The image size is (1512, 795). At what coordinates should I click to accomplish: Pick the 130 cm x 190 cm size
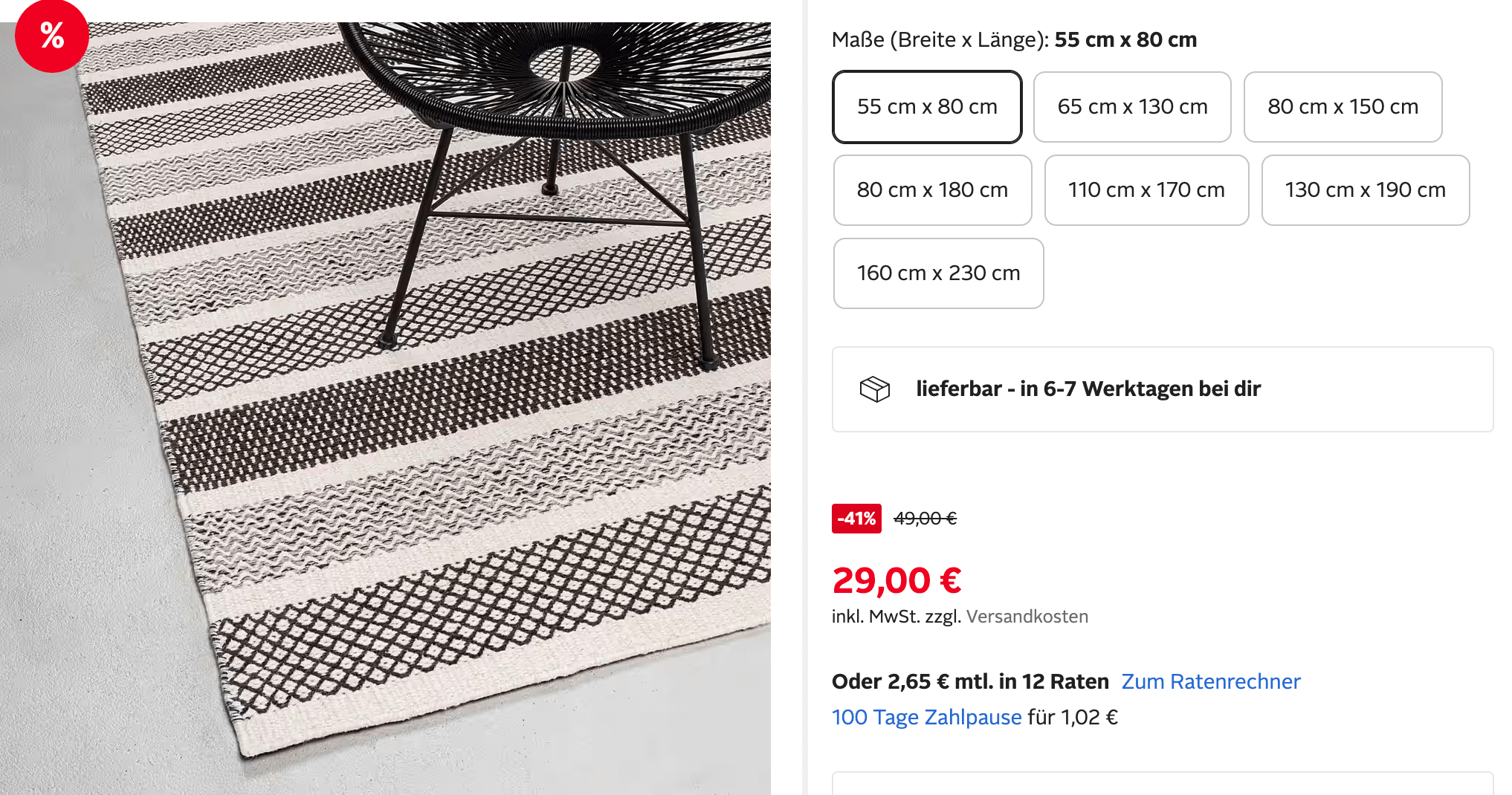1365,190
